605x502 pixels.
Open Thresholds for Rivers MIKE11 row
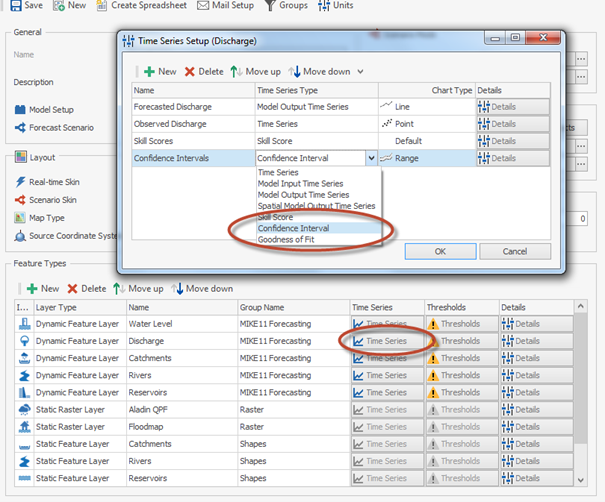[x=462, y=375]
